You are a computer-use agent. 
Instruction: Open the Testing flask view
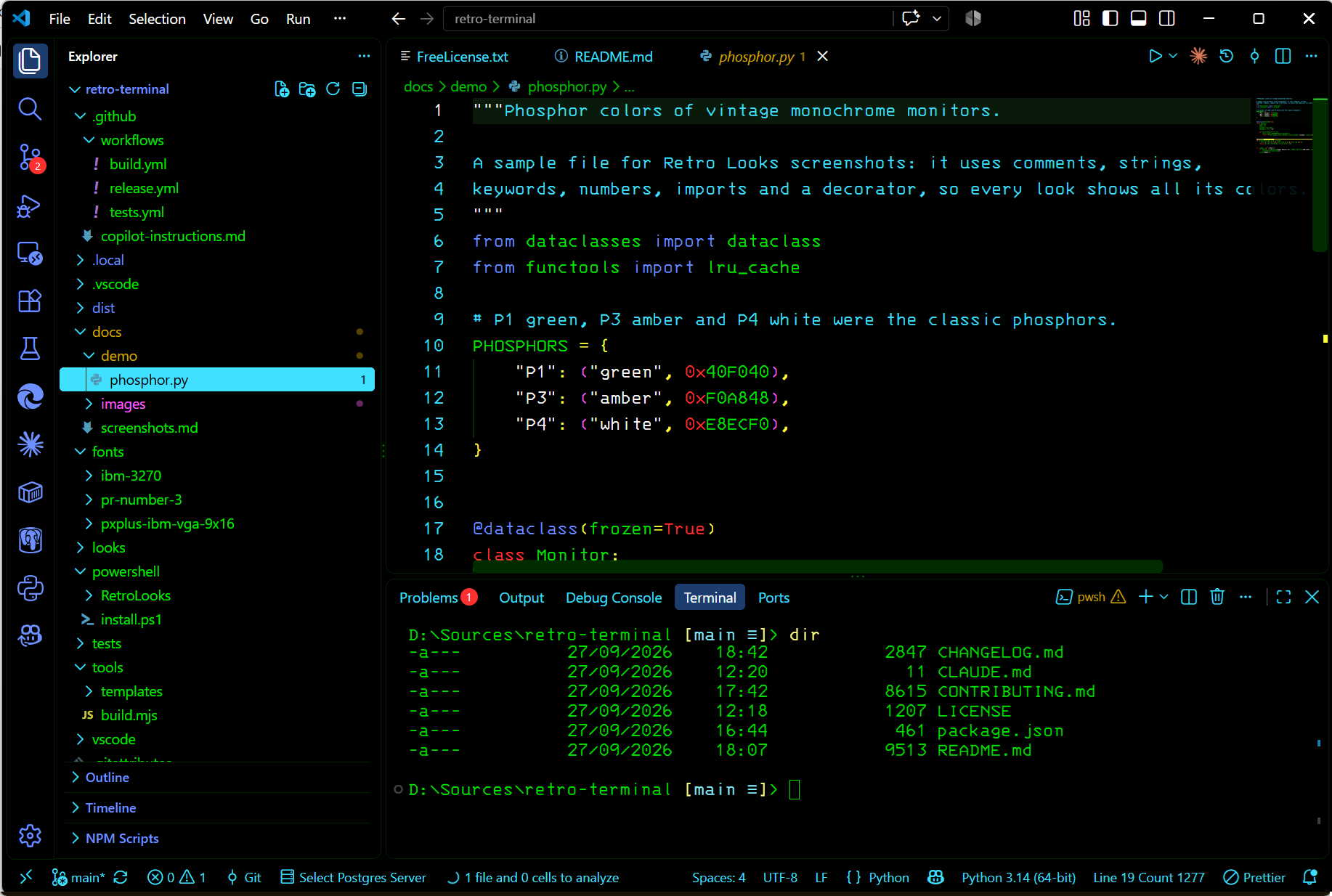(x=30, y=349)
